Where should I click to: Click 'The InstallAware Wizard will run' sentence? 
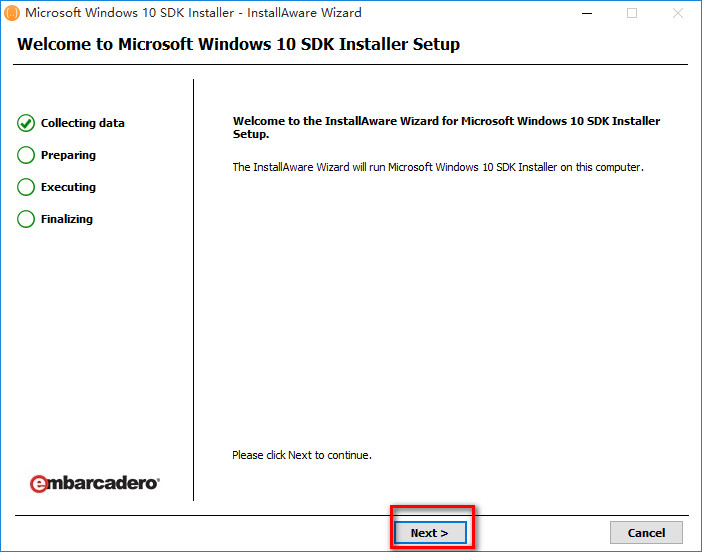[438, 167]
